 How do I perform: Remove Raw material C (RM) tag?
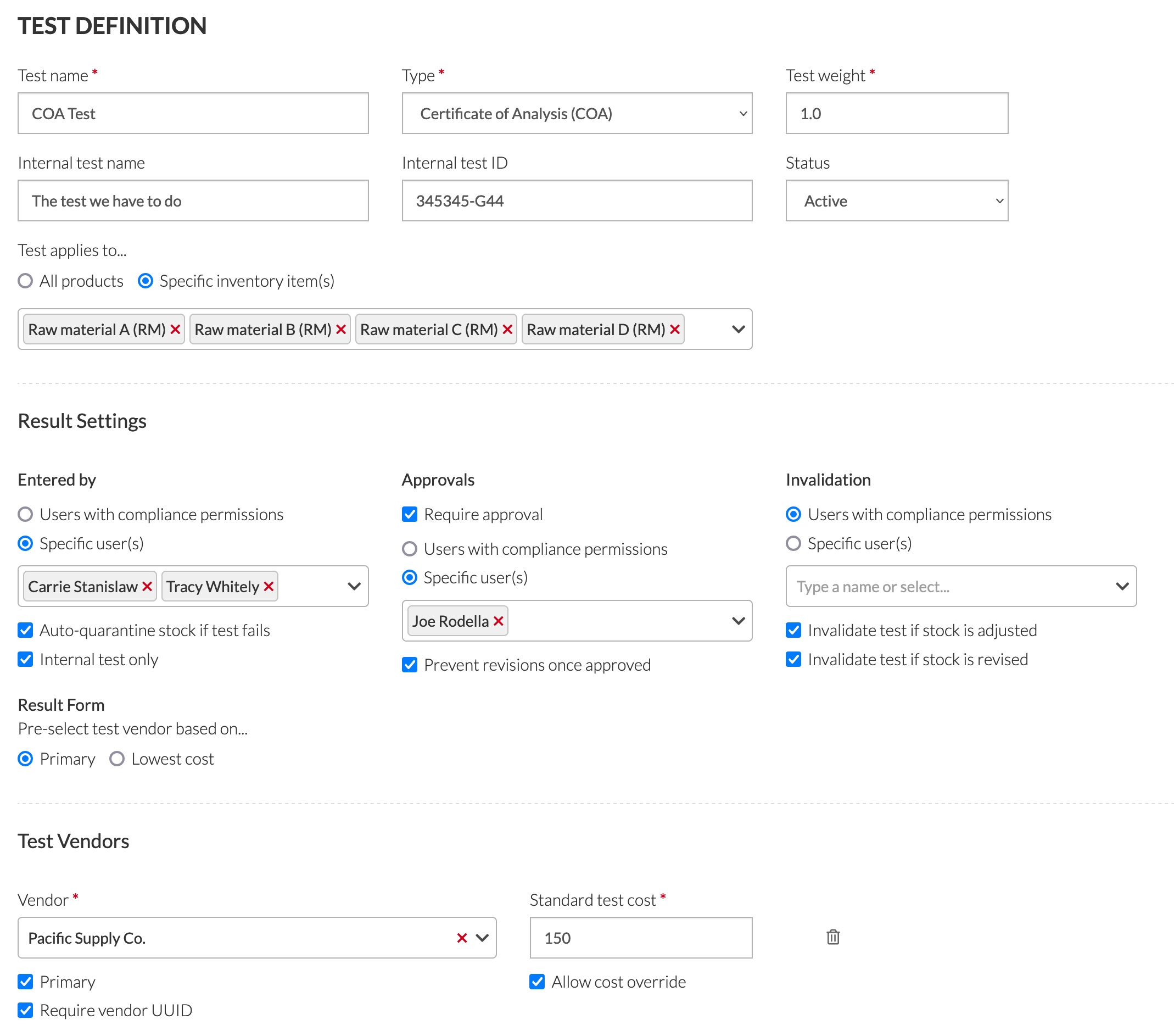[x=507, y=329]
